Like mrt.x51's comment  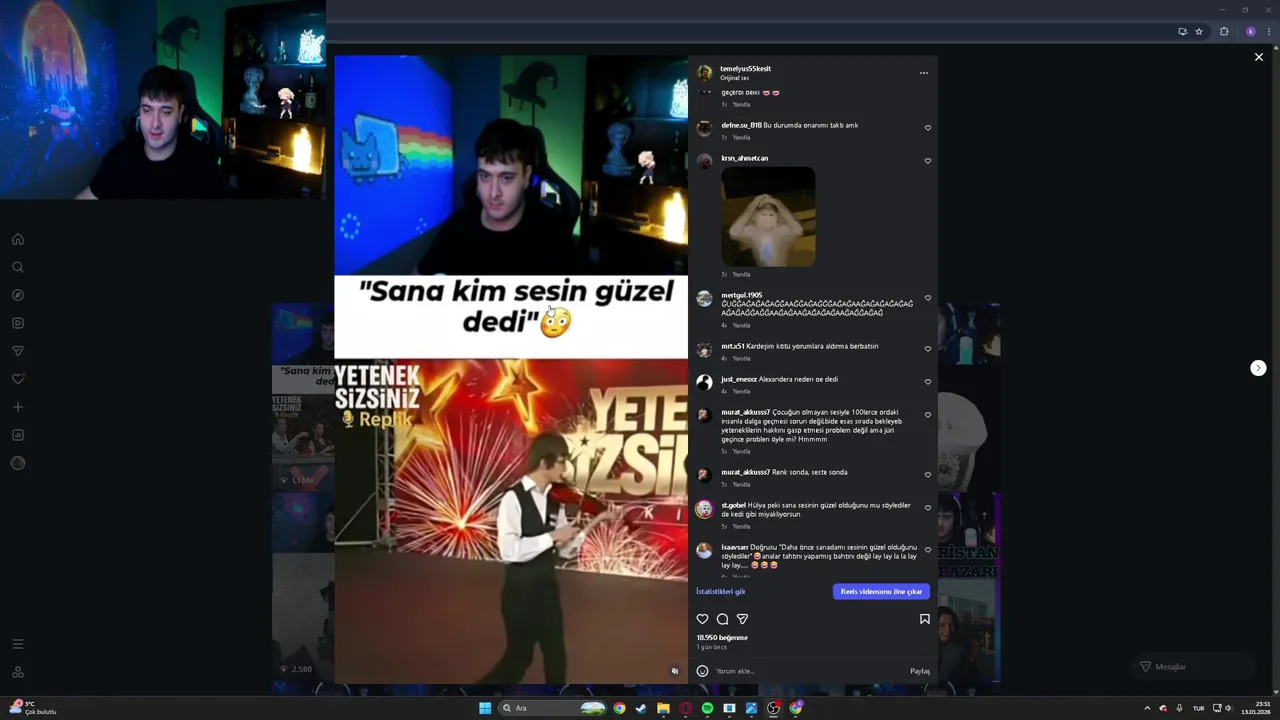coord(928,349)
